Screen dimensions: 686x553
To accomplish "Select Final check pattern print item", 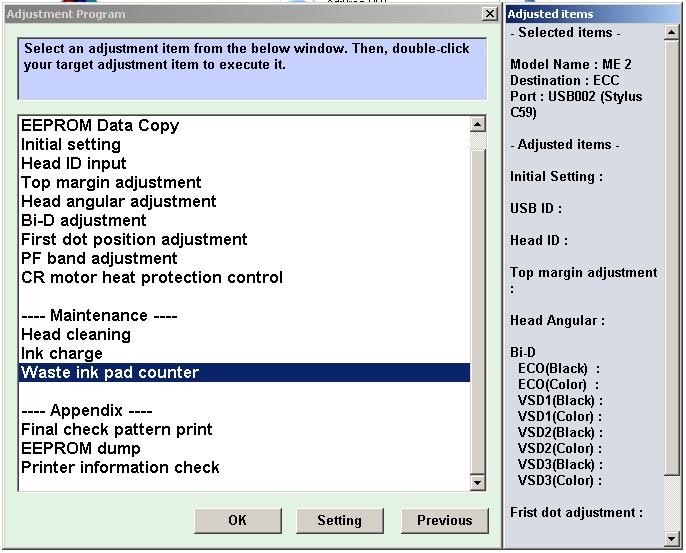I will point(244,430).
